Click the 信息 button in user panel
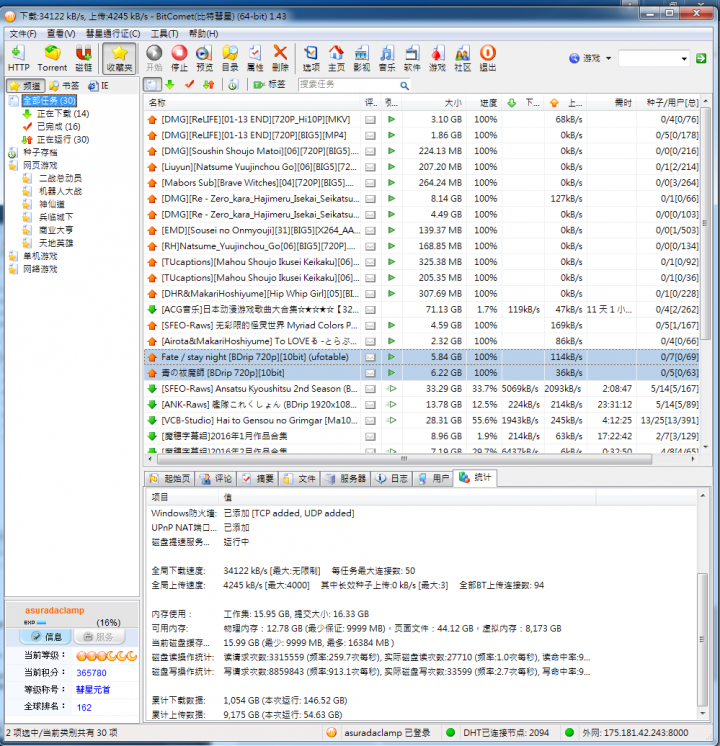 [x=46, y=637]
